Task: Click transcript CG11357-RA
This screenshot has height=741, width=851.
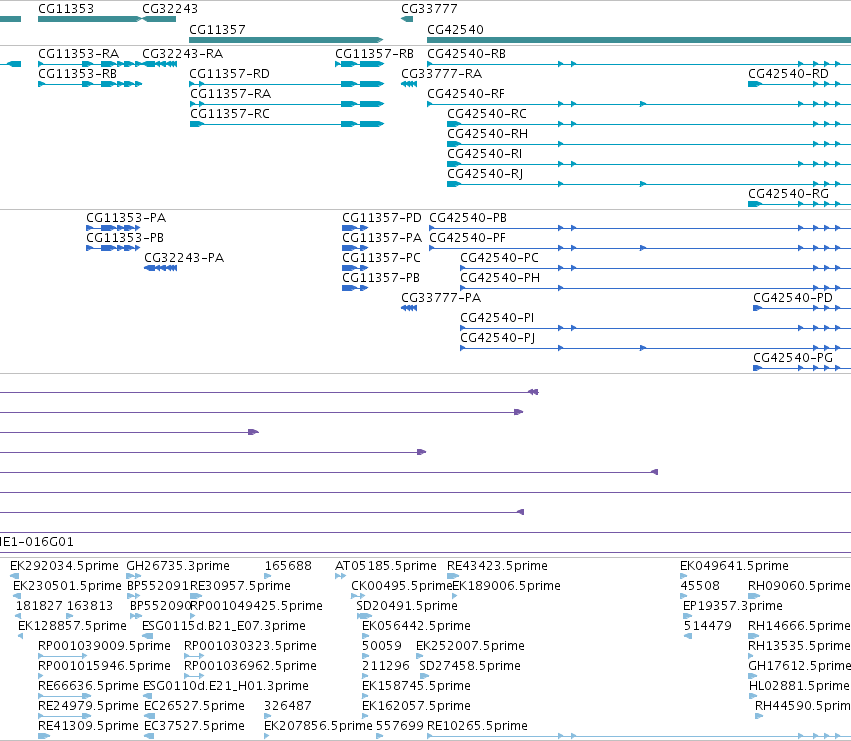Action: 230,94
